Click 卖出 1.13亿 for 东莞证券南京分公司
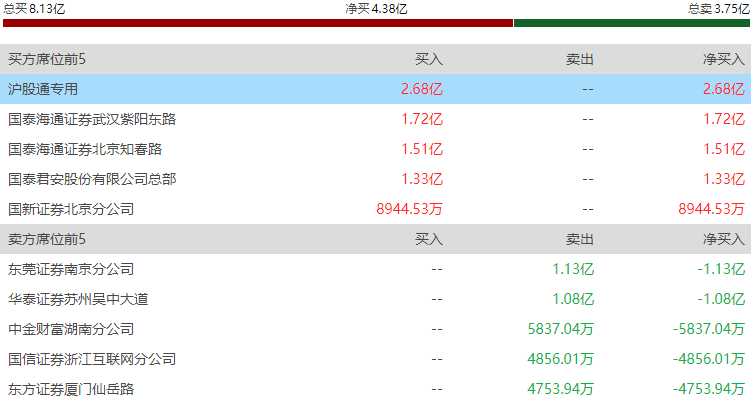 (x=573, y=269)
